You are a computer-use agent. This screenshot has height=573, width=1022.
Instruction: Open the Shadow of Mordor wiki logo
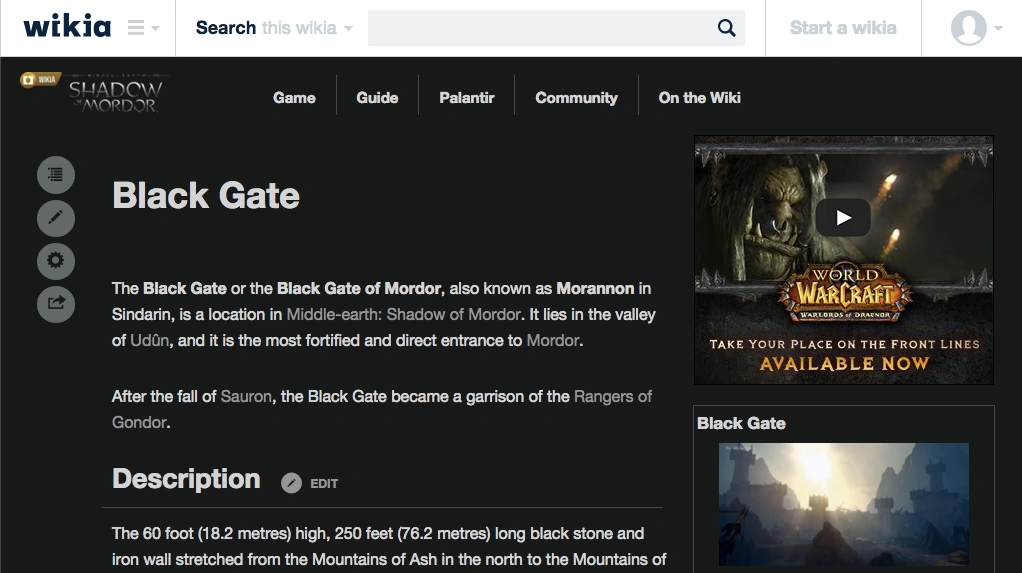[x=115, y=96]
